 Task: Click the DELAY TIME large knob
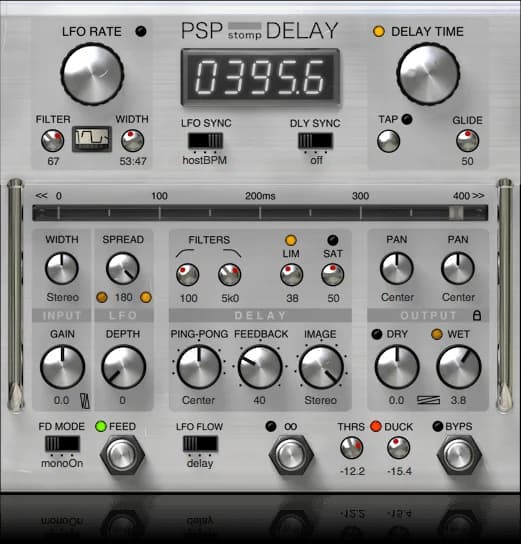428,74
